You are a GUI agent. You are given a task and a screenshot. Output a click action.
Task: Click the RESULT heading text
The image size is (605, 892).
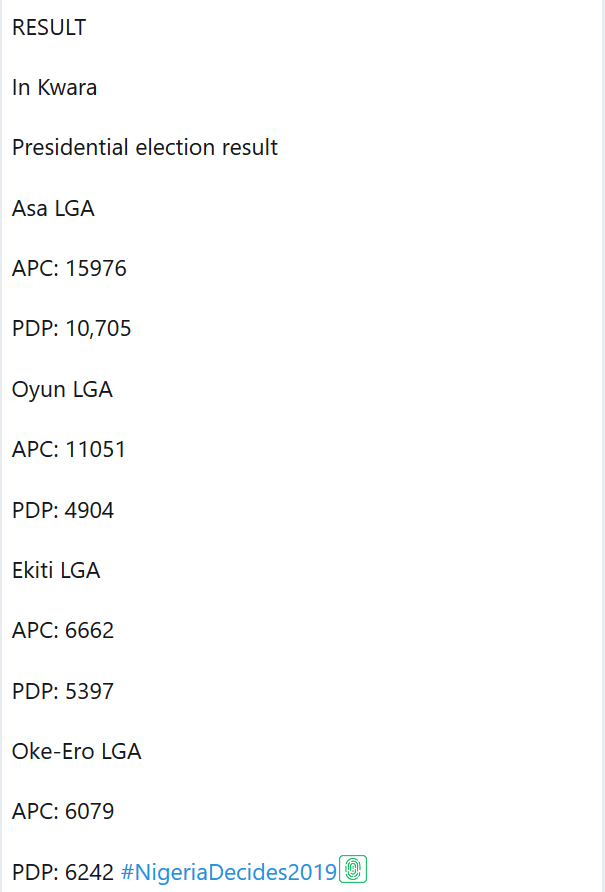pos(49,28)
